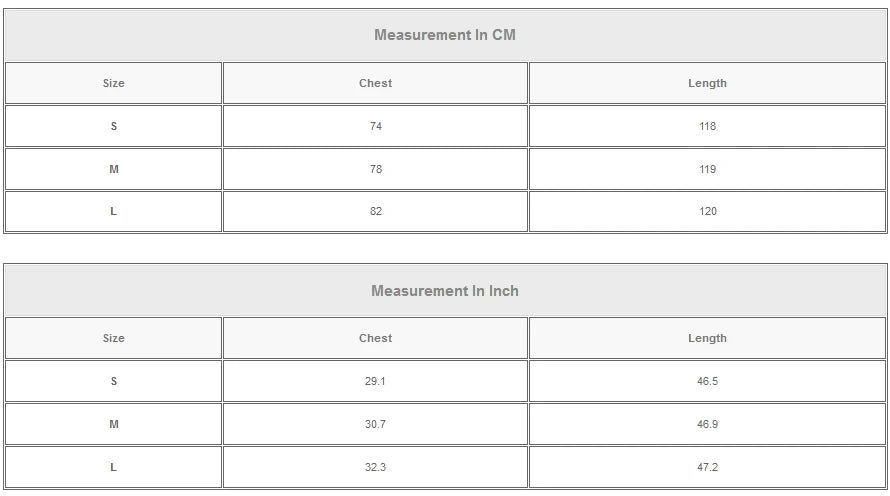Click the Size header in CM table
This screenshot has height=496, width=890.
114,83
